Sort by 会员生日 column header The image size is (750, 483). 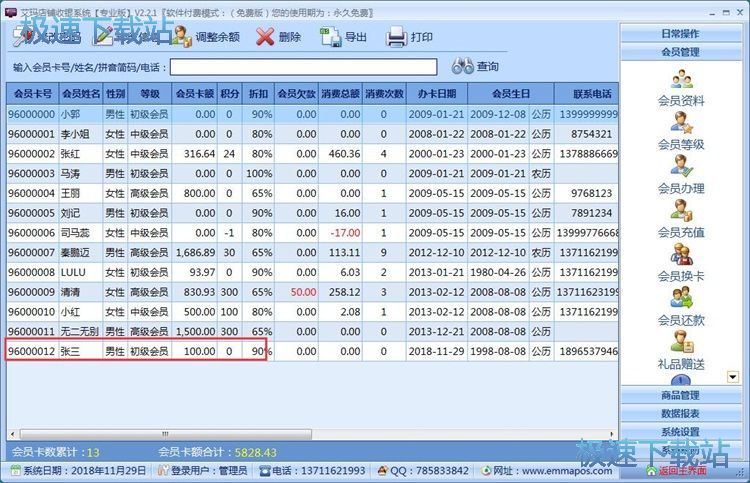click(511, 94)
